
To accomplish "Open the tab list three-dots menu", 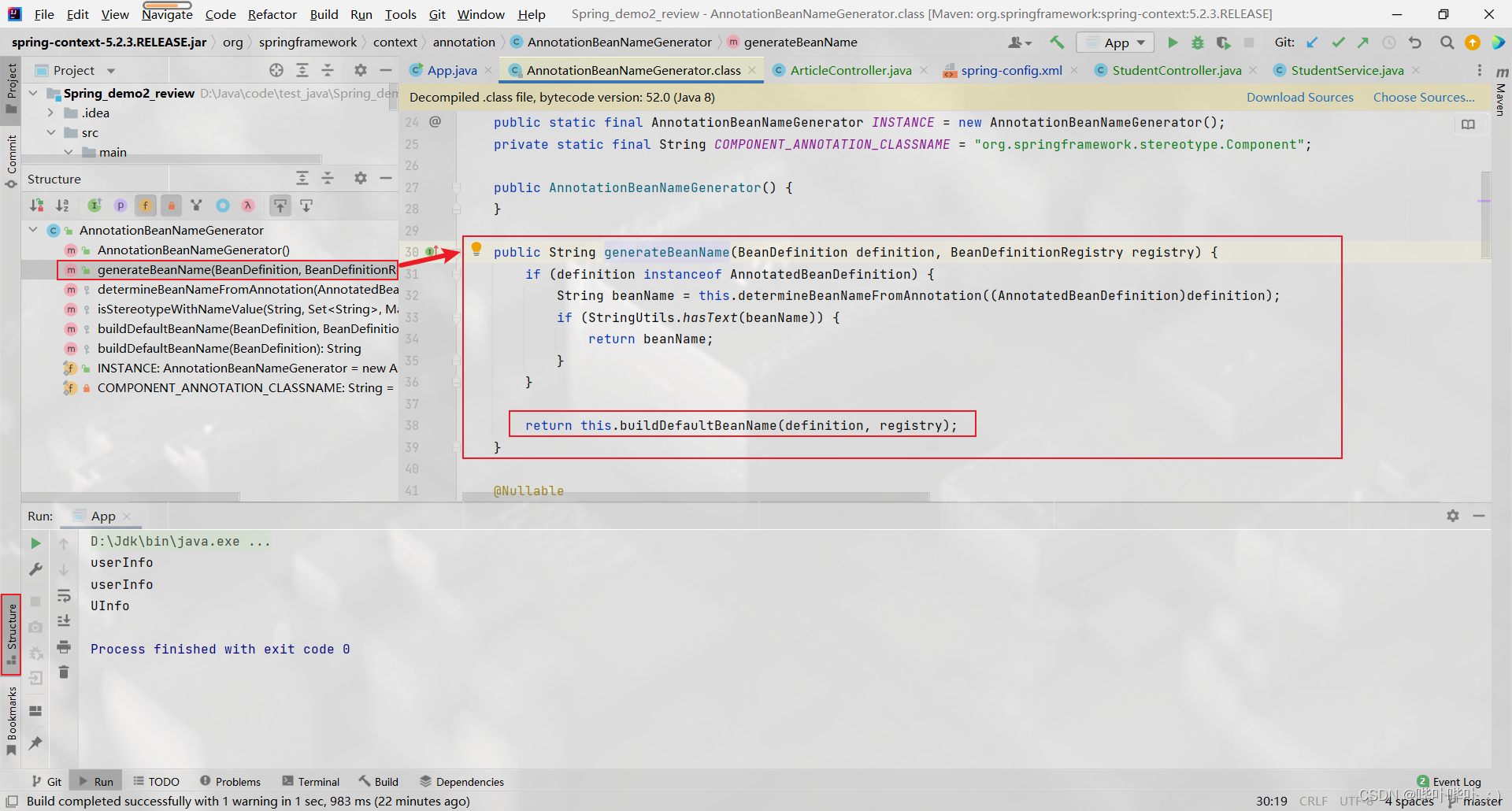I will click(x=1479, y=70).
